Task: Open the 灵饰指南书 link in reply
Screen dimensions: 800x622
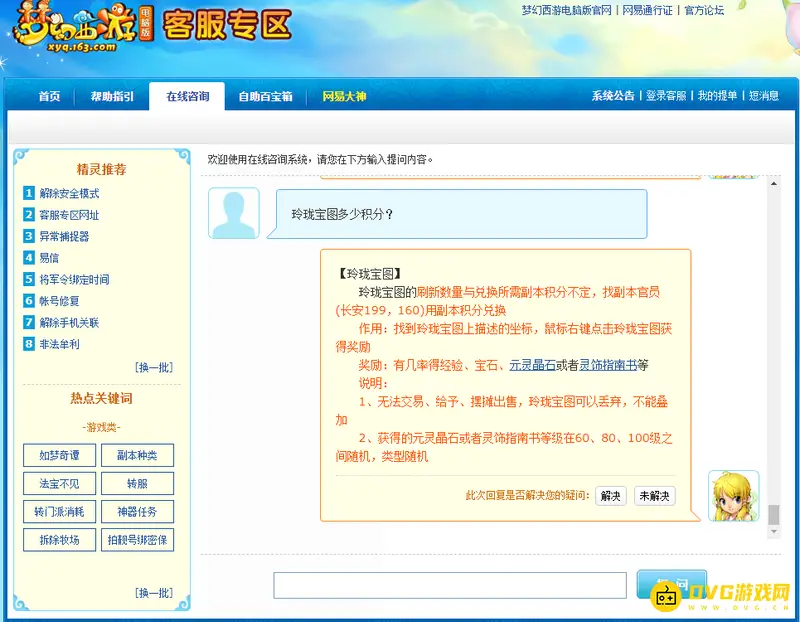Action: (x=608, y=365)
